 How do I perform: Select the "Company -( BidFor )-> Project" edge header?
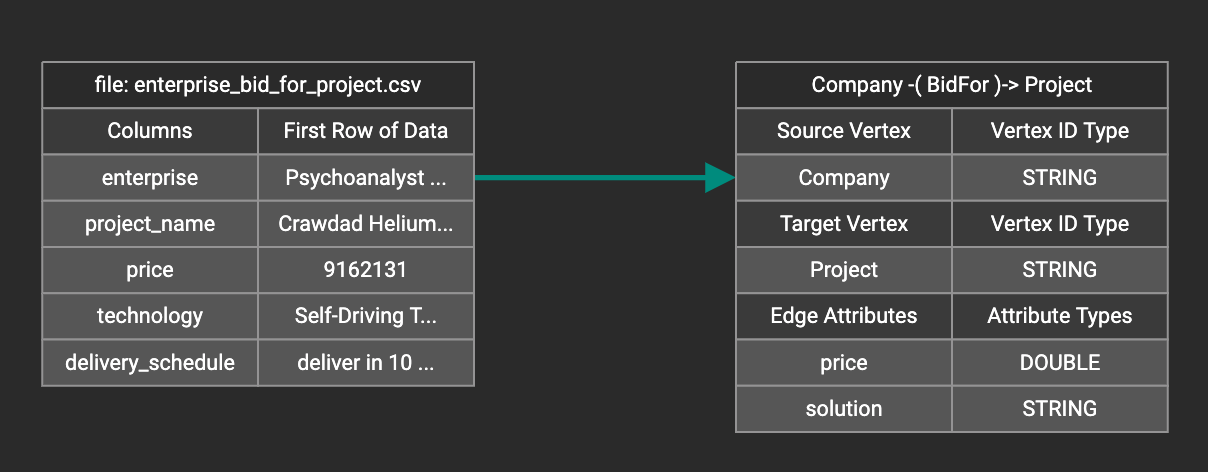pyautogui.click(x=951, y=85)
